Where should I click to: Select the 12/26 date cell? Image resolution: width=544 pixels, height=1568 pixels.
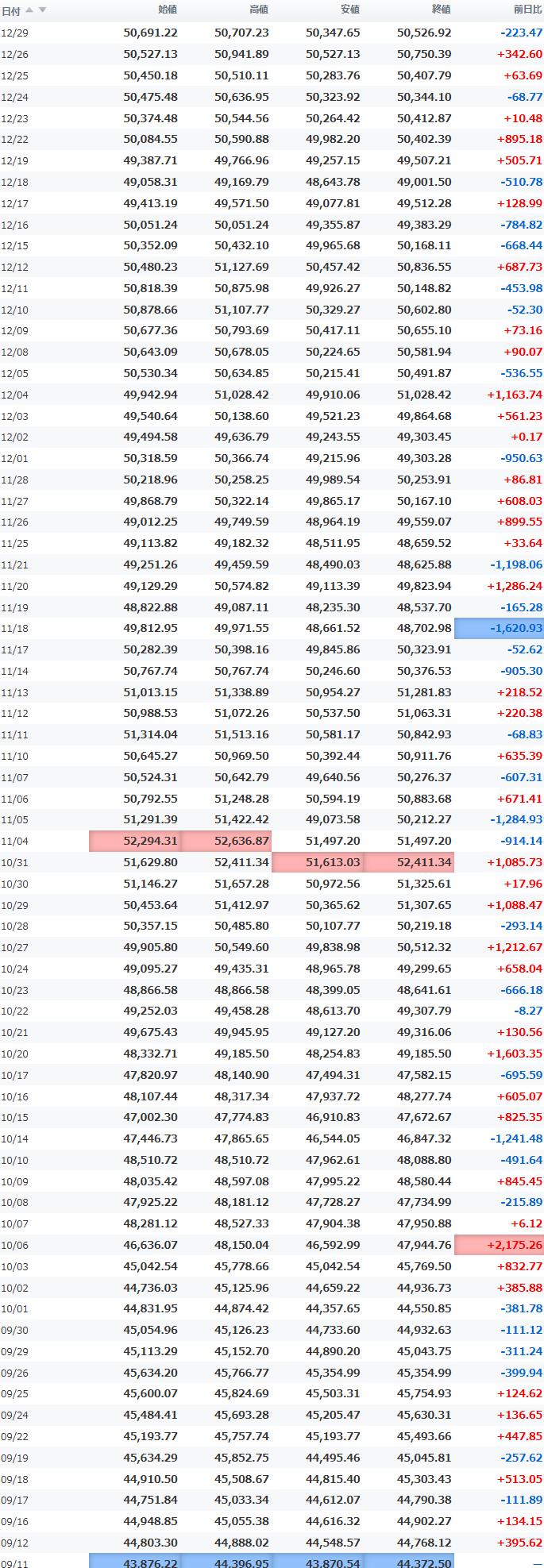coord(14,55)
